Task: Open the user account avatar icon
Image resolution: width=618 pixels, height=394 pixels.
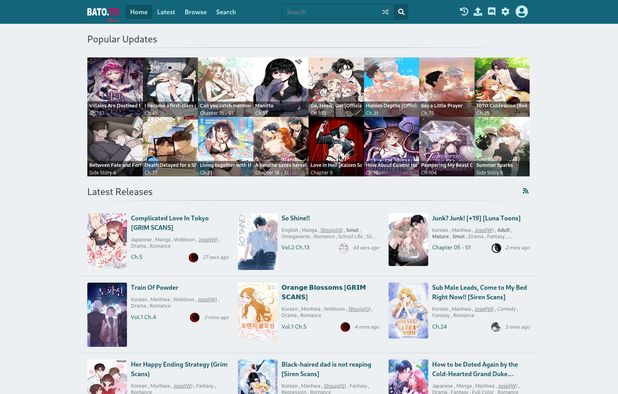Action: (x=521, y=12)
